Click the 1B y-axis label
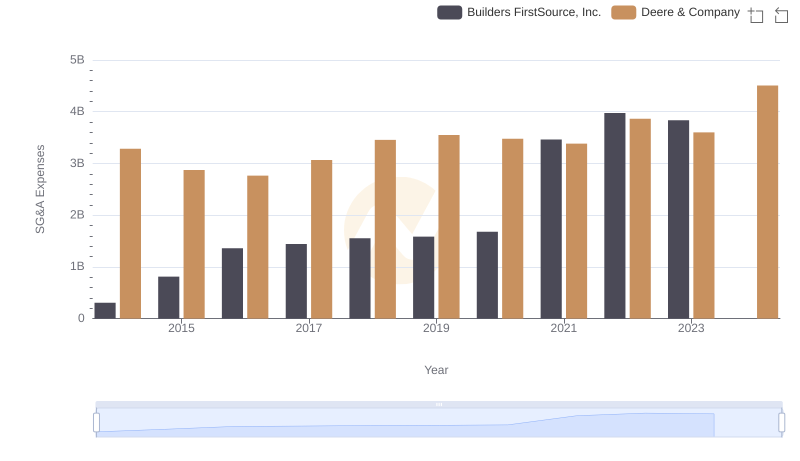 pyautogui.click(x=77, y=267)
